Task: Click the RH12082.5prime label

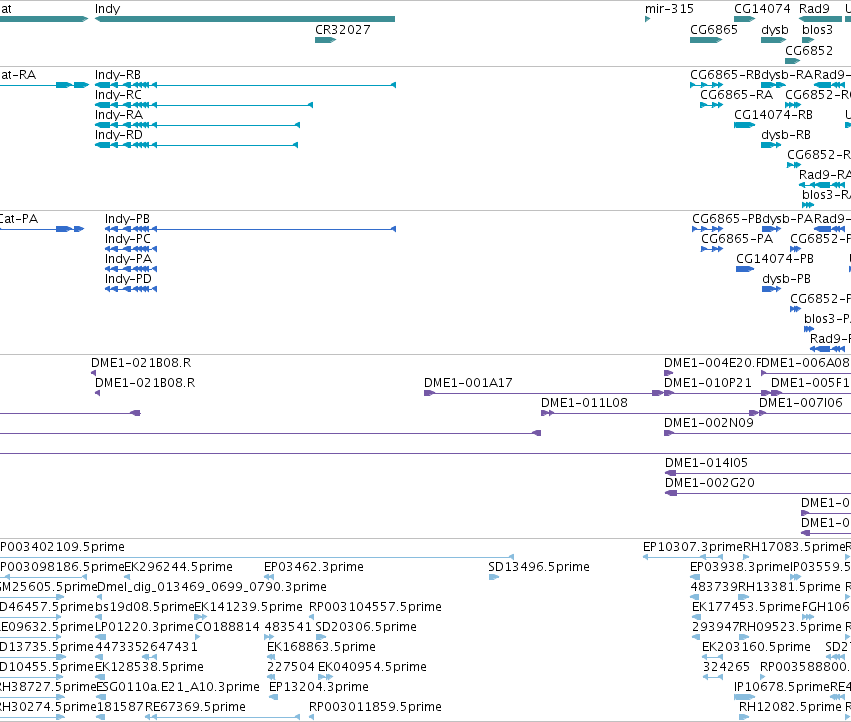Action: click(x=790, y=707)
